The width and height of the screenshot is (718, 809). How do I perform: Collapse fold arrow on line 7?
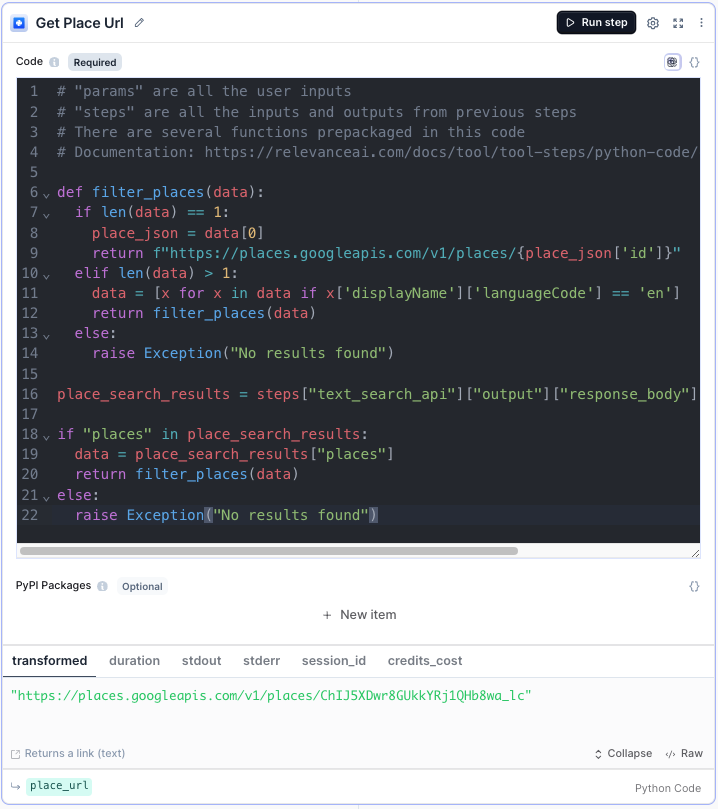[46, 215]
